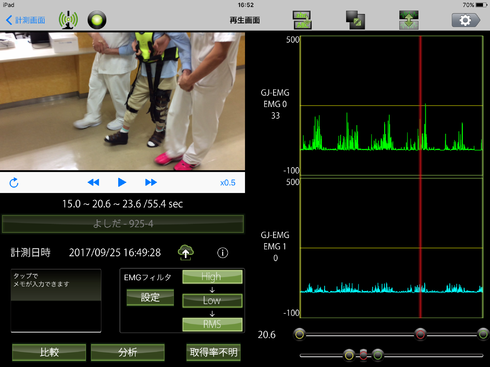This screenshot has height=367, width=490.
Task: Select the green end handle on upper slider
Action: [483, 334]
